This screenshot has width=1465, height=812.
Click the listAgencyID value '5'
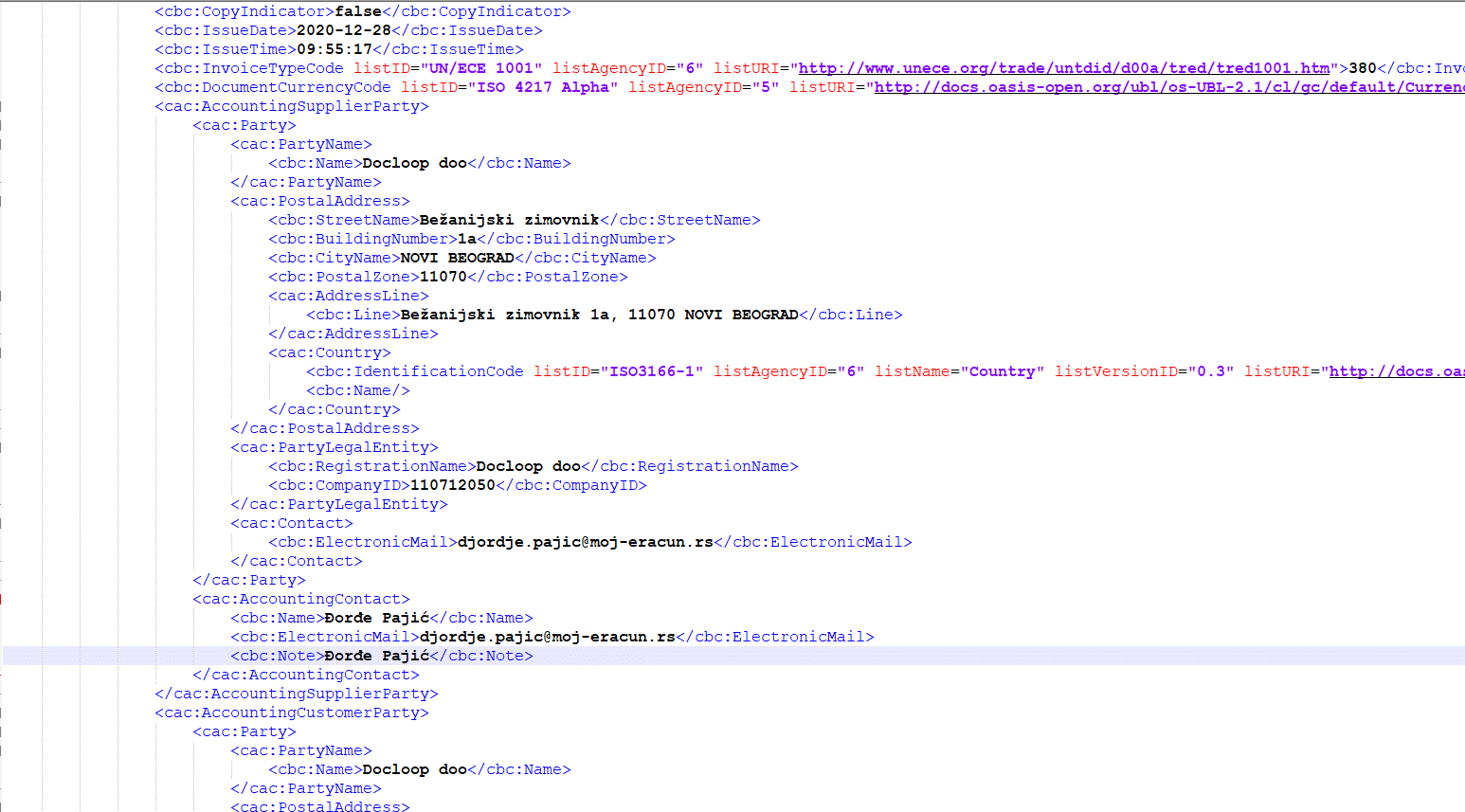[766, 87]
